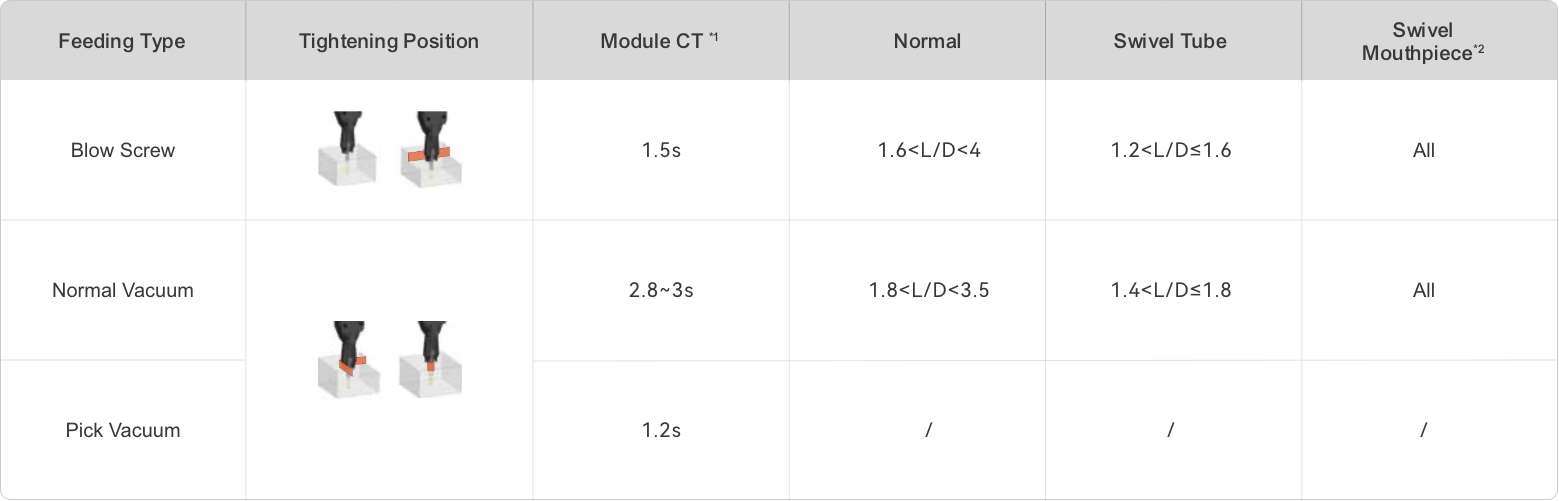Click the 2.8~3s module CT value
Screen dimensions: 1559x501
(661, 291)
